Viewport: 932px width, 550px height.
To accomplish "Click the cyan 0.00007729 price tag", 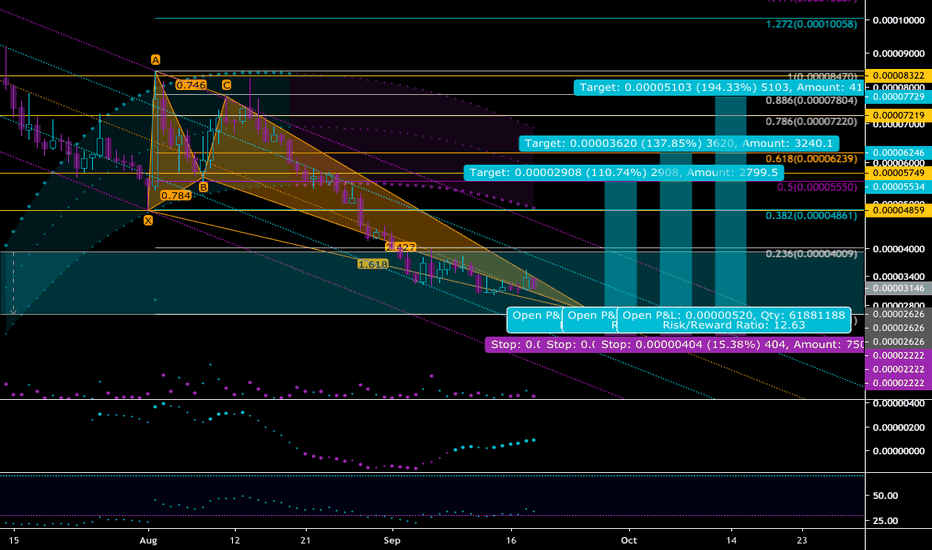I will click(899, 96).
